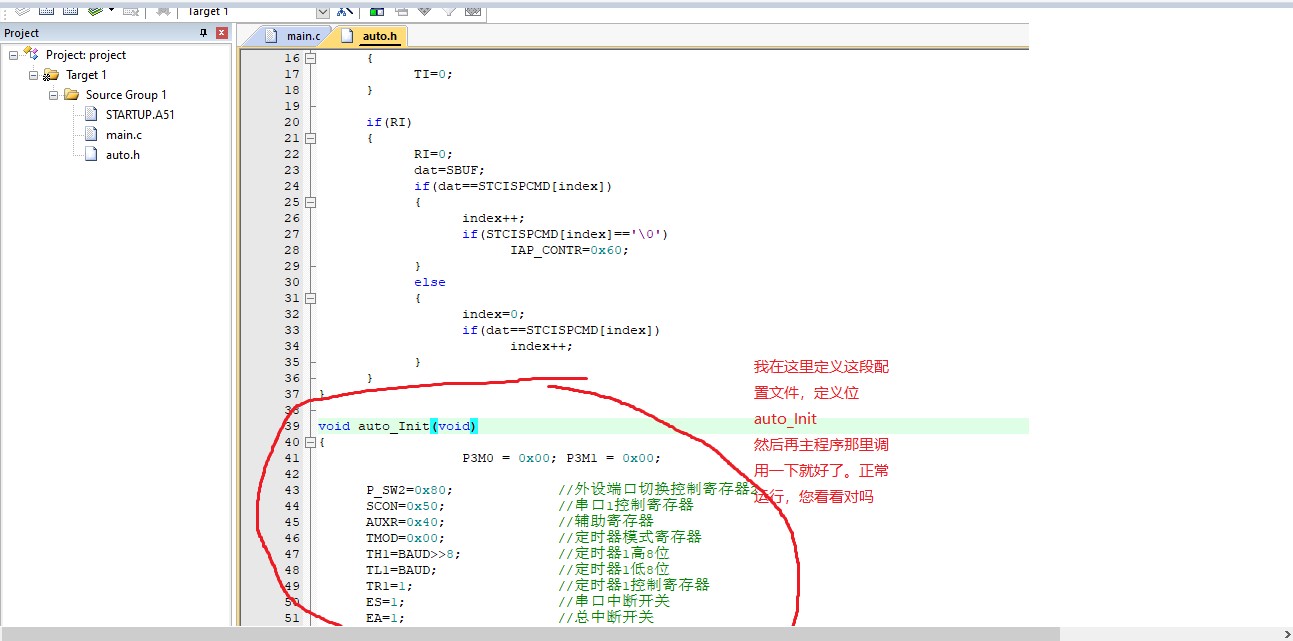Select Target 1 in project tree
Image resolution: width=1293 pixels, height=641 pixels.
(86, 75)
